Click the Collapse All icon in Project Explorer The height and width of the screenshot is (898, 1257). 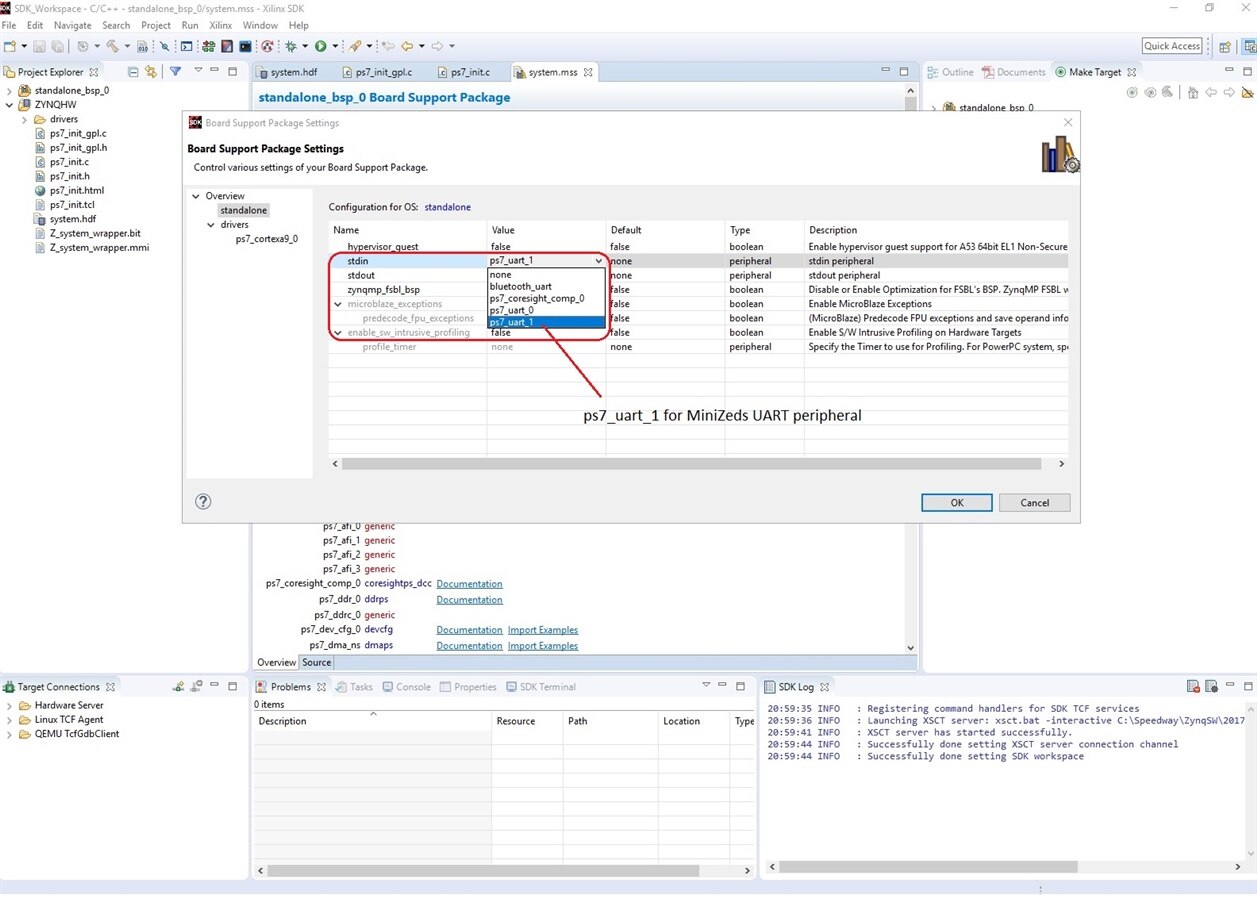133,72
